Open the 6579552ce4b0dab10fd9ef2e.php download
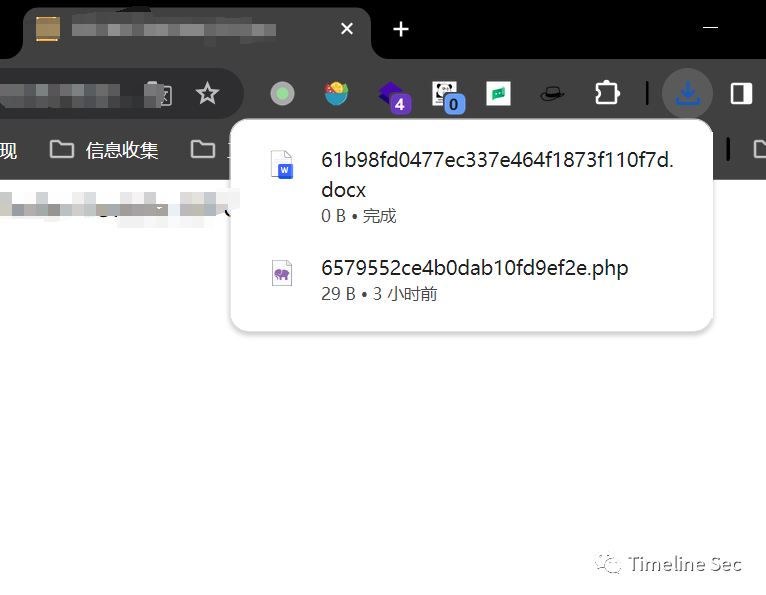Viewport: 766px width, 595px height. click(x=471, y=280)
